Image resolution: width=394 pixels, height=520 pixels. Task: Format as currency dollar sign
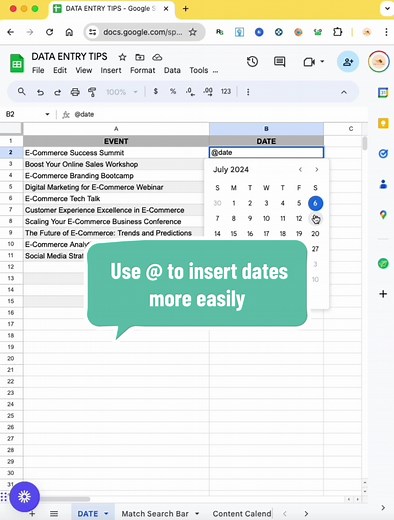pos(155,91)
